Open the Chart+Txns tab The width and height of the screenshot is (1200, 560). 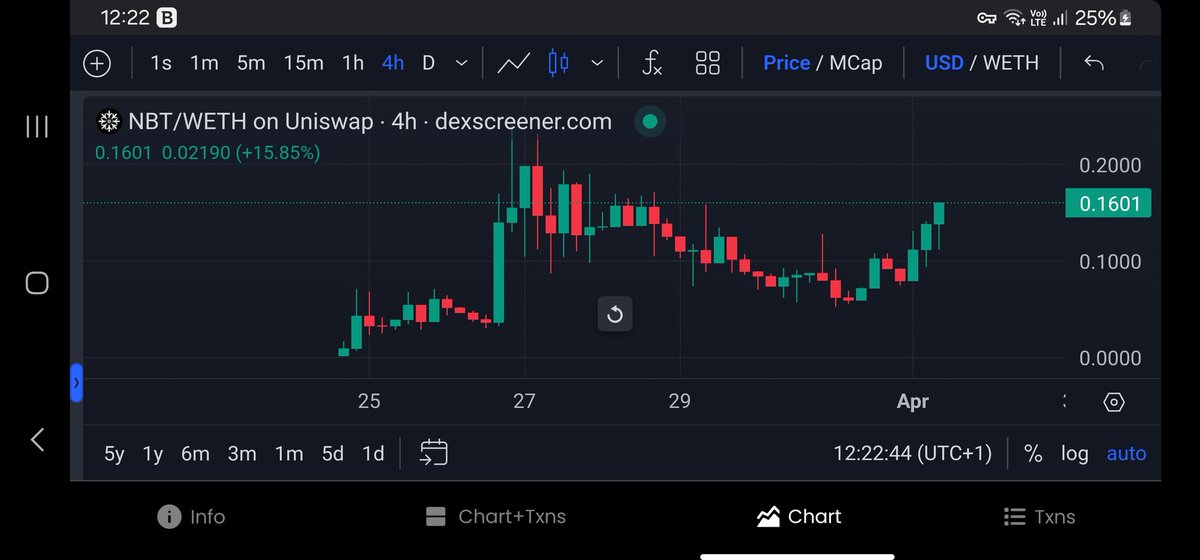click(495, 517)
